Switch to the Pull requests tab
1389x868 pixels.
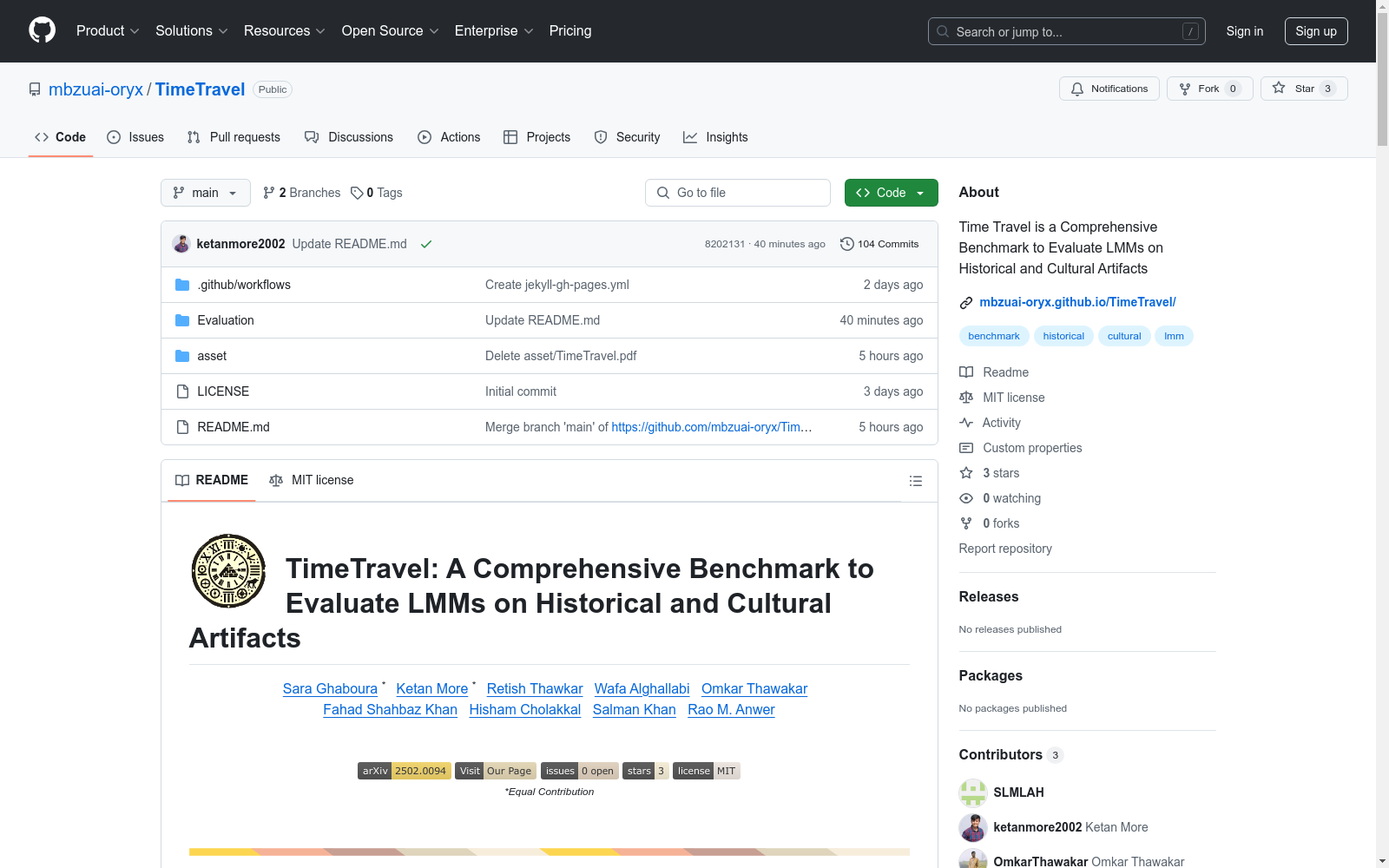click(x=234, y=137)
